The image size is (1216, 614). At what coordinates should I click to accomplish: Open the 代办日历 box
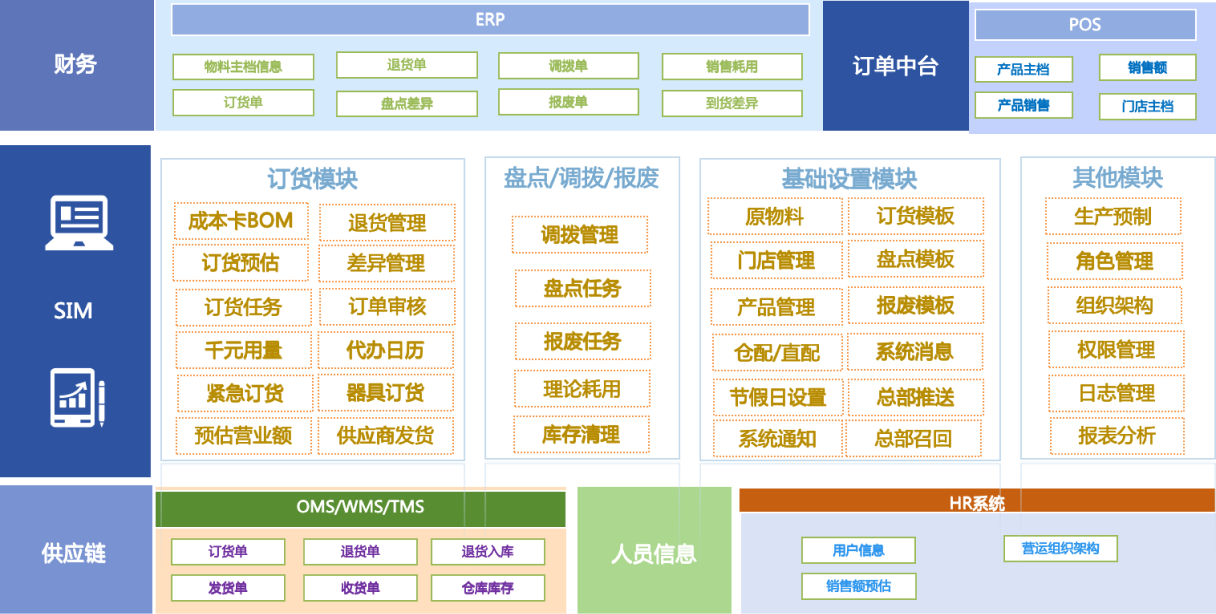pyautogui.click(x=386, y=350)
